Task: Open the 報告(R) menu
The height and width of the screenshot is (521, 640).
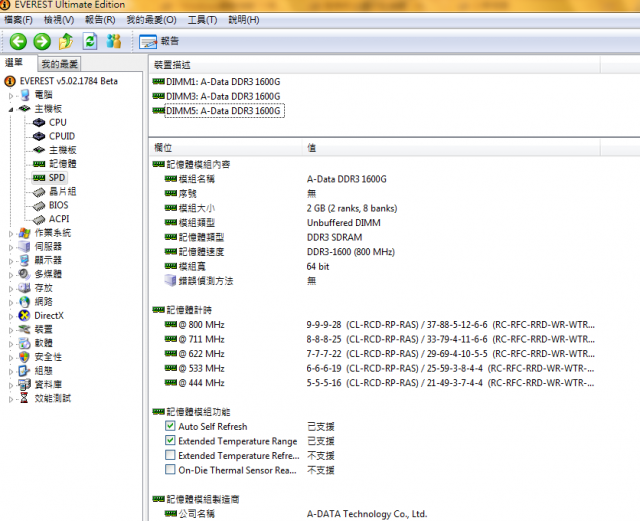Action: coord(100,20)
